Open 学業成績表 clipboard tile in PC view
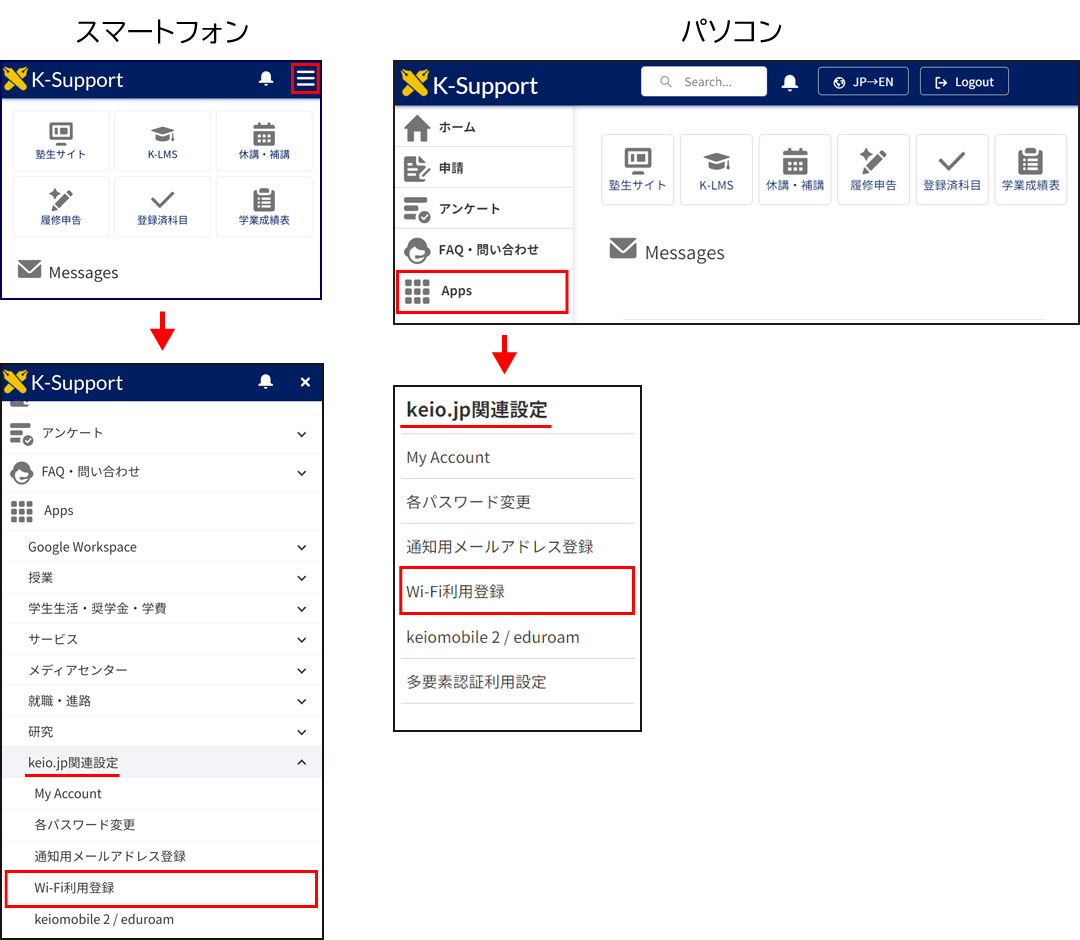Screen dimensions: 1080x940 pyautogui.click(x=1030, y=170)
